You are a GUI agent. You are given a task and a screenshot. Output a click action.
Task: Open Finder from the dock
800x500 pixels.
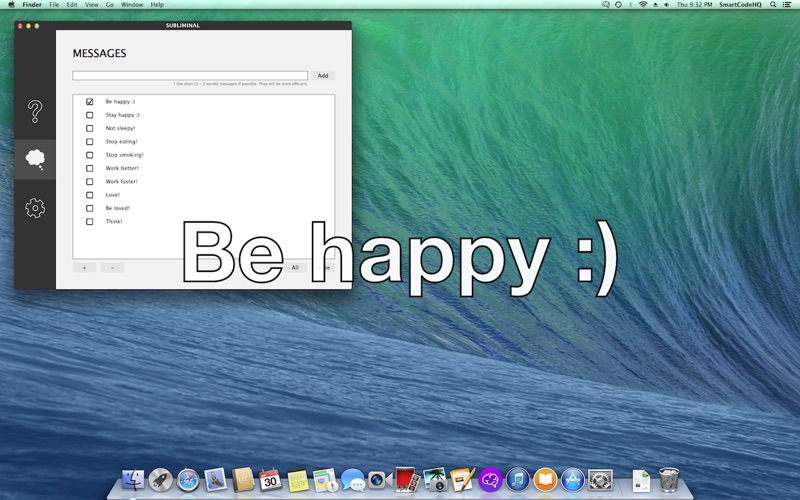(133, 480)
